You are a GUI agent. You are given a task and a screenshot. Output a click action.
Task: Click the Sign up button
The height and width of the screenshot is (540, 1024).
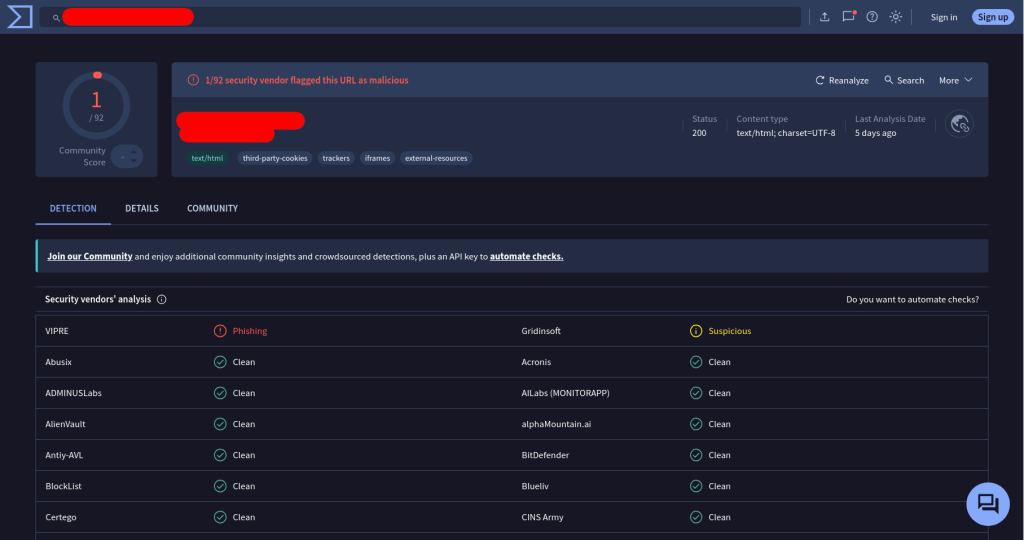click(x=993, y=17)
